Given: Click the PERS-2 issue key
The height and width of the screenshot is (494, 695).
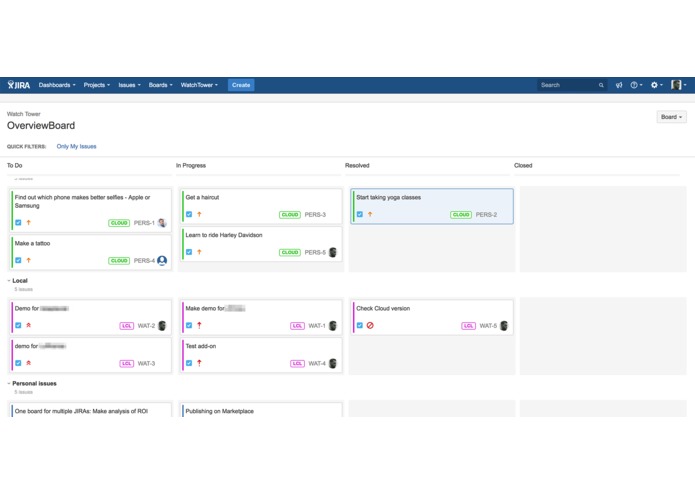Looking at the screenshot, I should pyautogui.click(x=486, y=214).
